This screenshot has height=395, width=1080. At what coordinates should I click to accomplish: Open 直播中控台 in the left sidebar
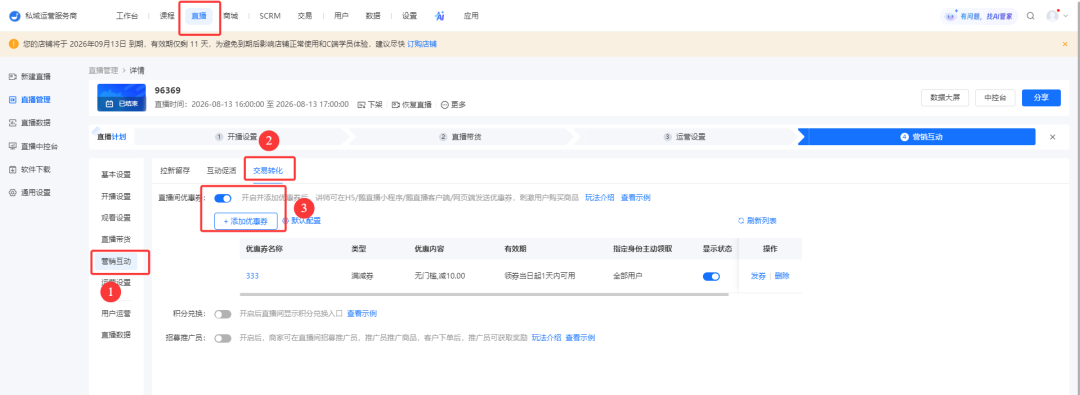pos(33,146)
